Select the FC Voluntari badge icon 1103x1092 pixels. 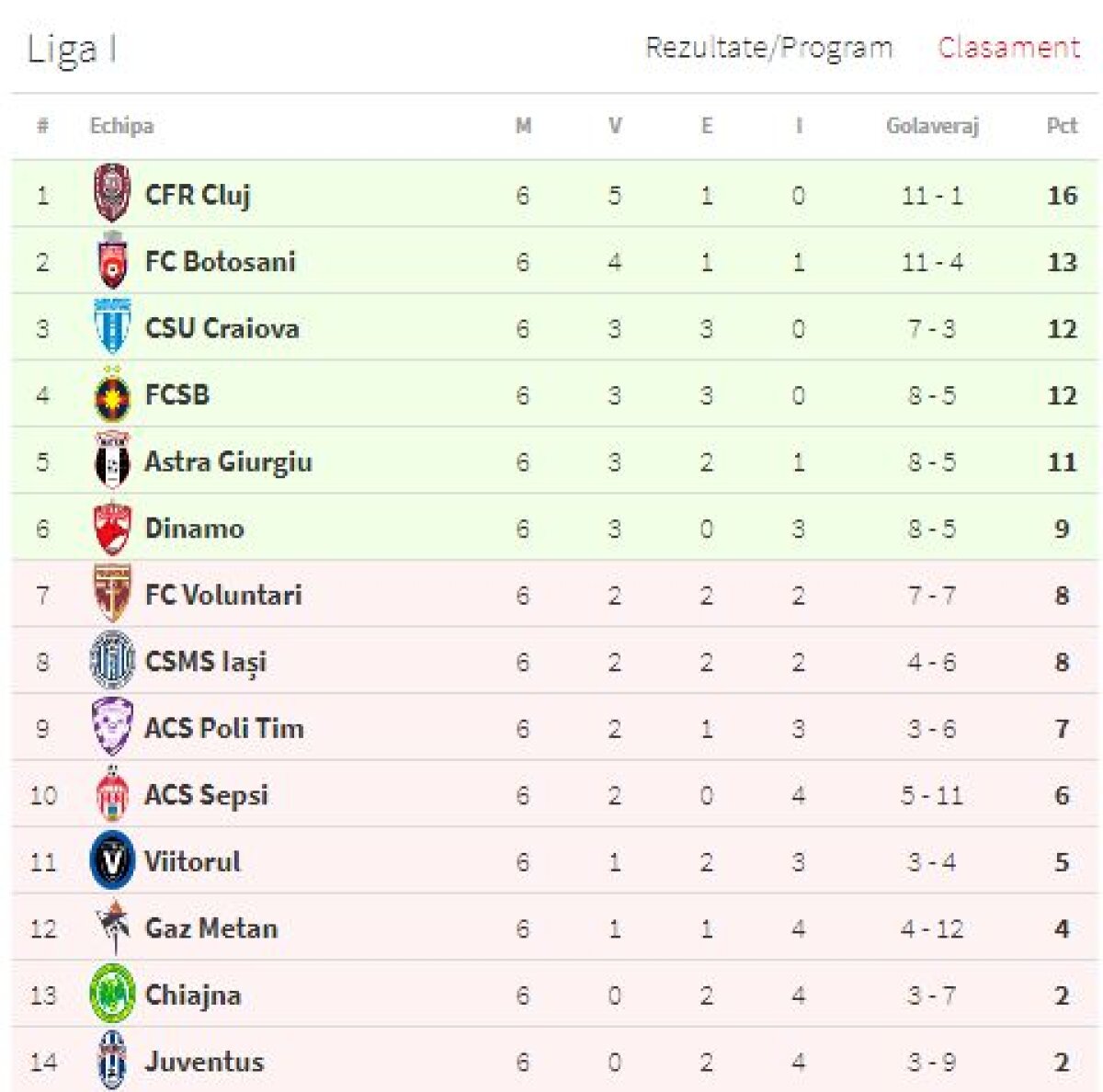(x=112, y=595)
